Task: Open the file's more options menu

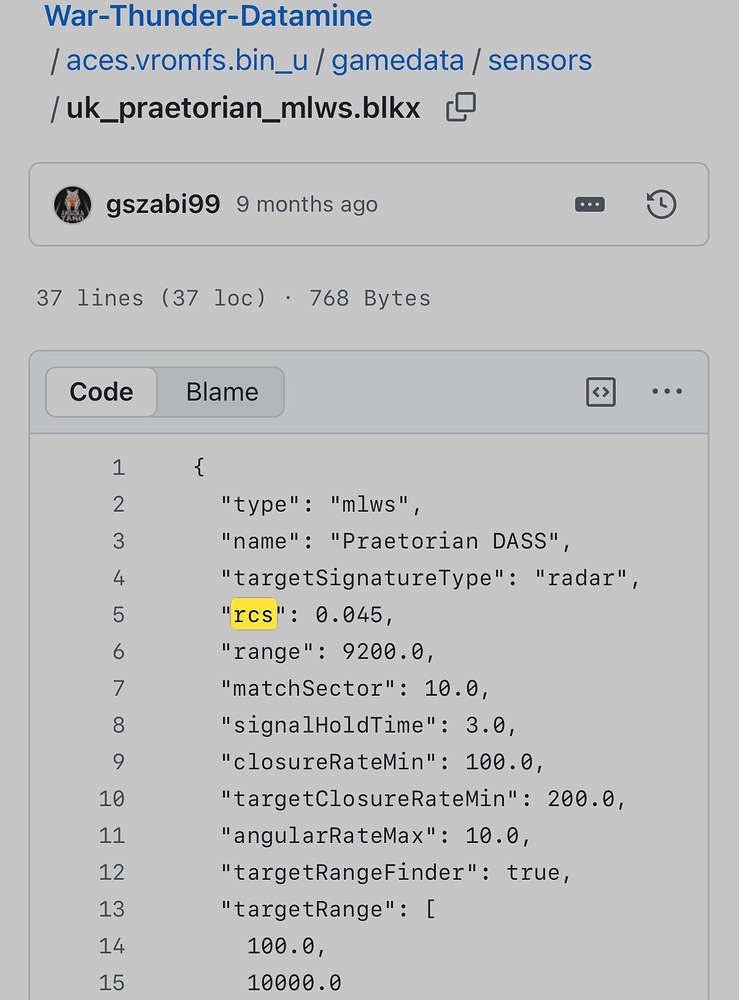Action: click(x=667, y=392)
